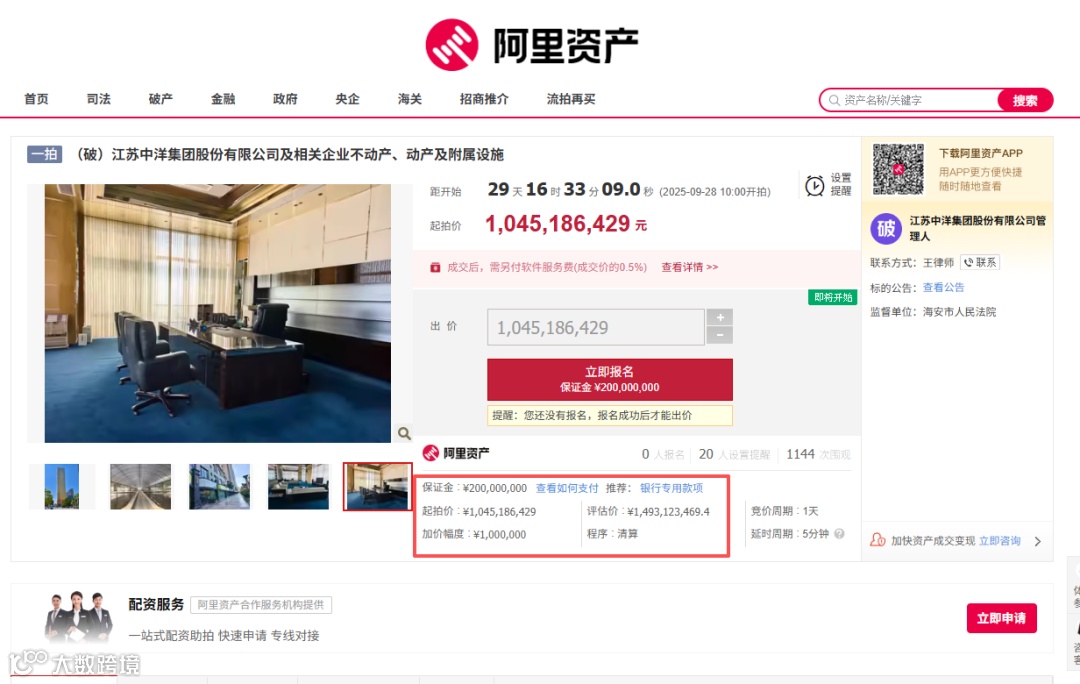This screenshot has width=1080, height=684.
Task: Select the highlighted executive office thumbnail
Action: (x=377, y=486)
